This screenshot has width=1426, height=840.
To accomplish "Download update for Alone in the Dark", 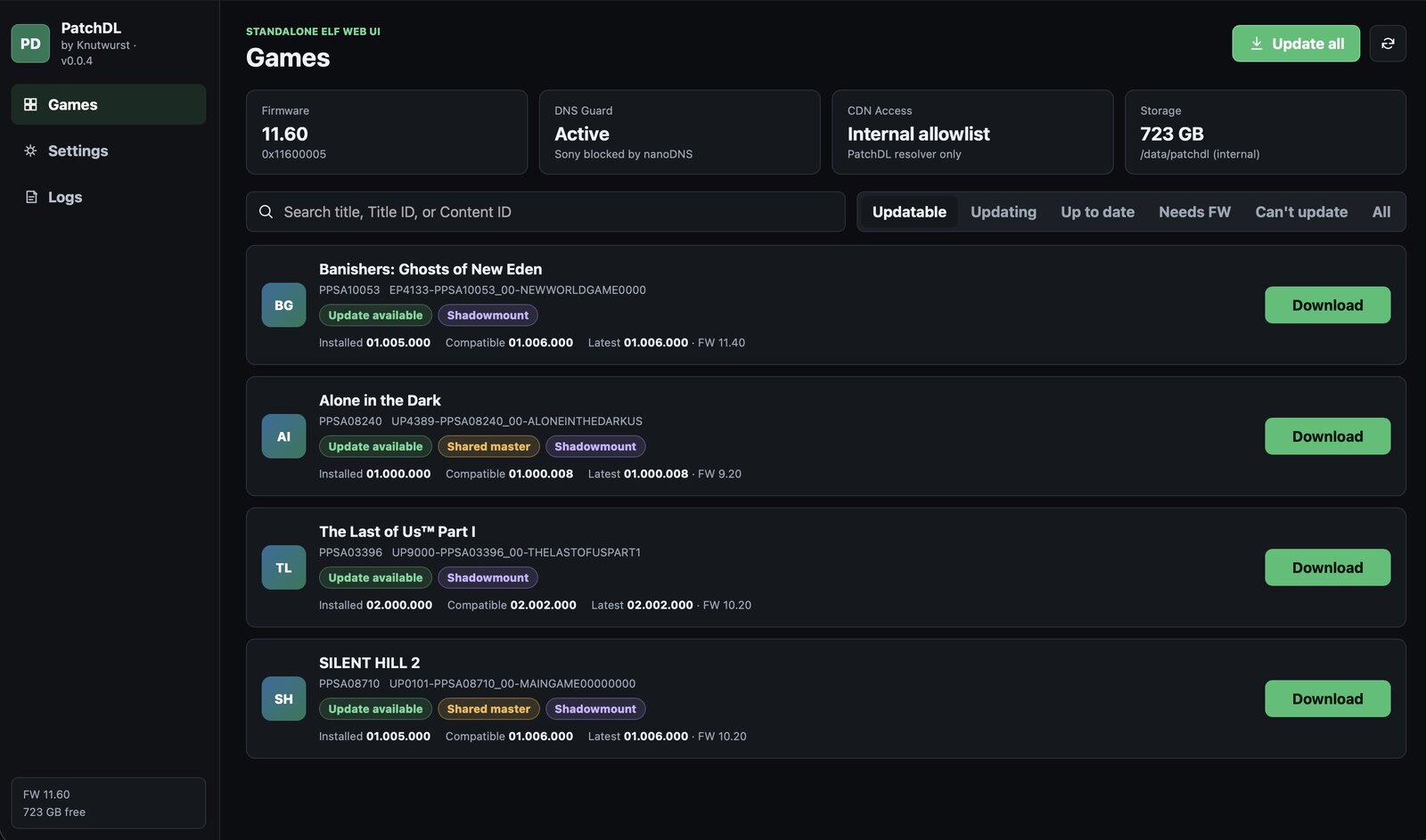I will (1327, 436).
